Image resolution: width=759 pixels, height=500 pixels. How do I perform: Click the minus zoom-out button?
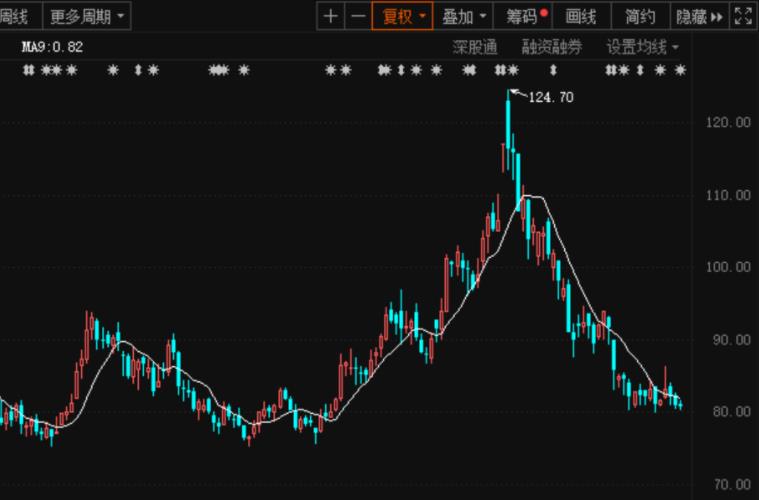357,16
